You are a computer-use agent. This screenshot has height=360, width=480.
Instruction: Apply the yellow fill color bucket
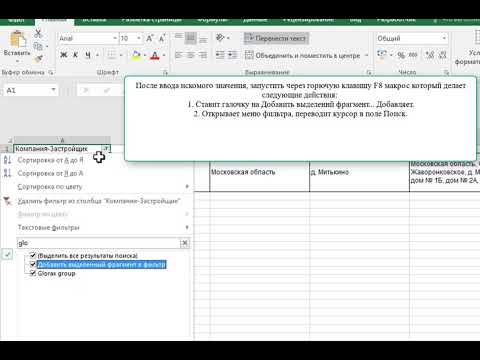(136, 55)
